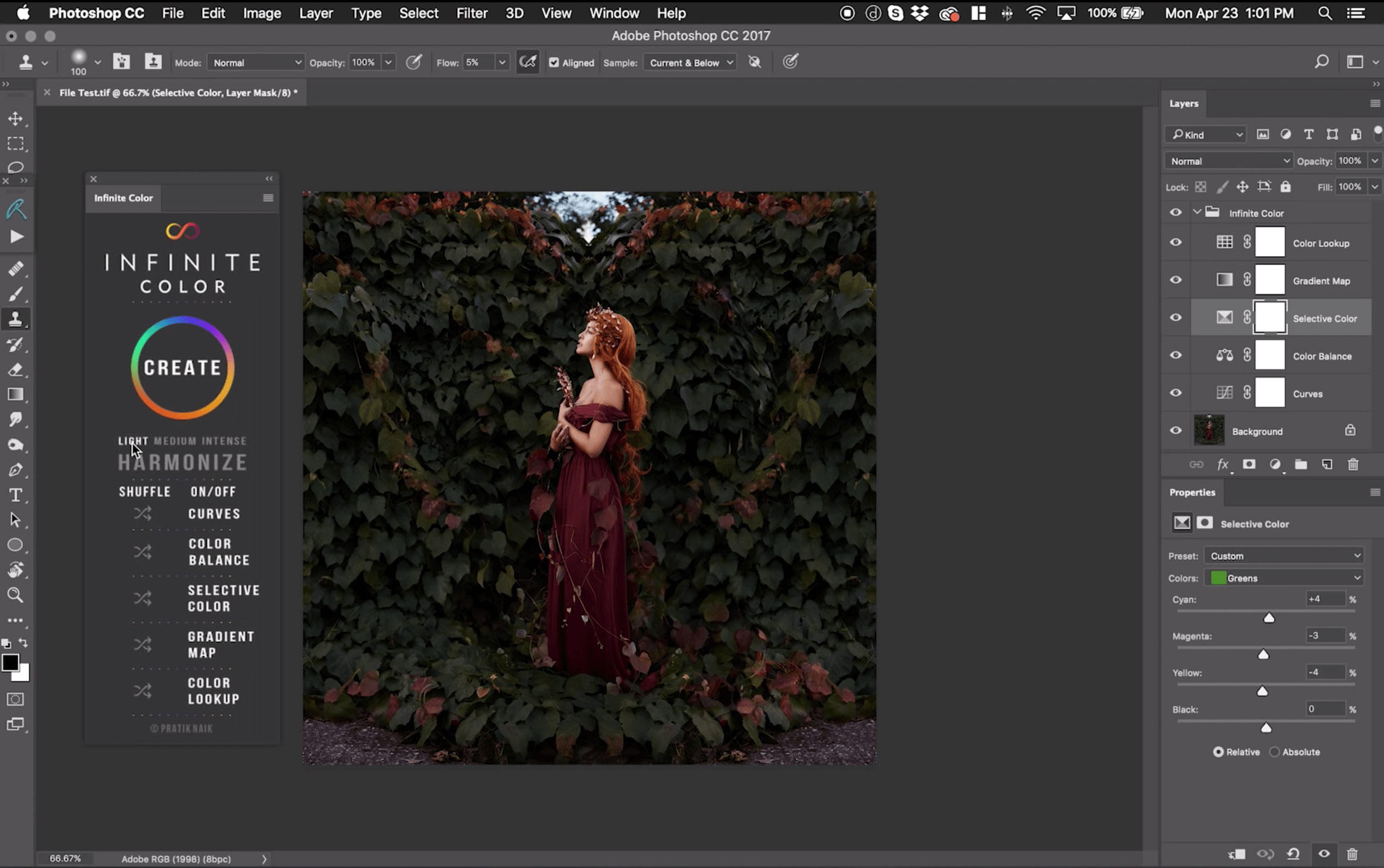Open the Filter menu

(472, 13)
